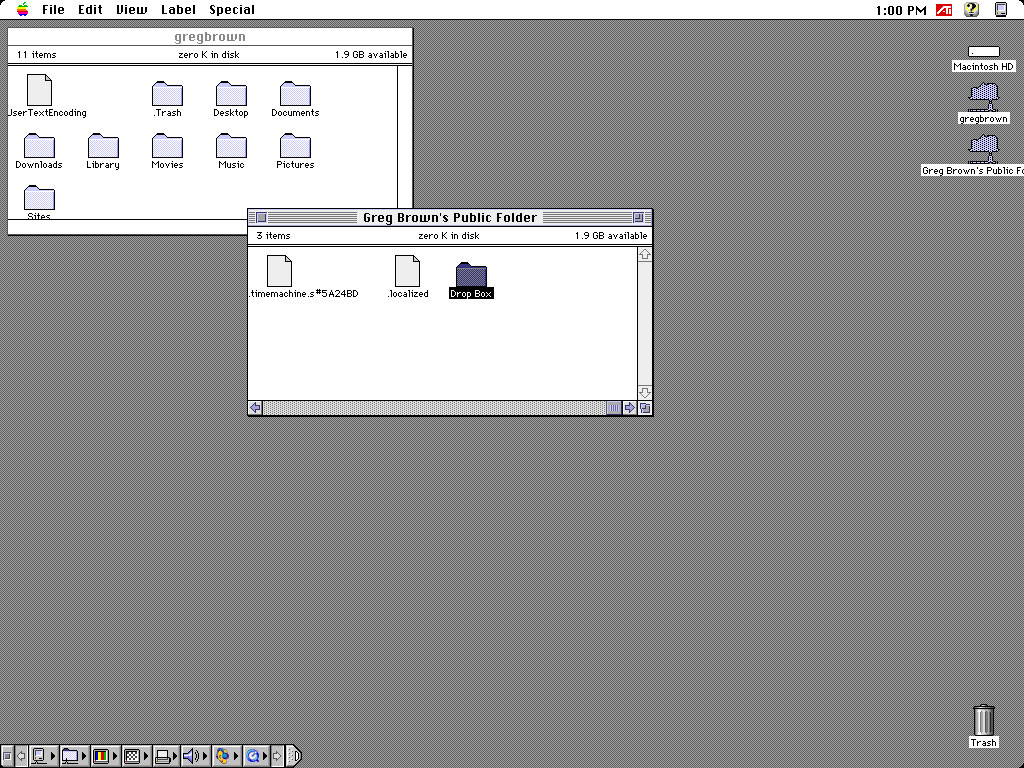
Task: Click the Public Folder window grow box
Action: (645, 408)
